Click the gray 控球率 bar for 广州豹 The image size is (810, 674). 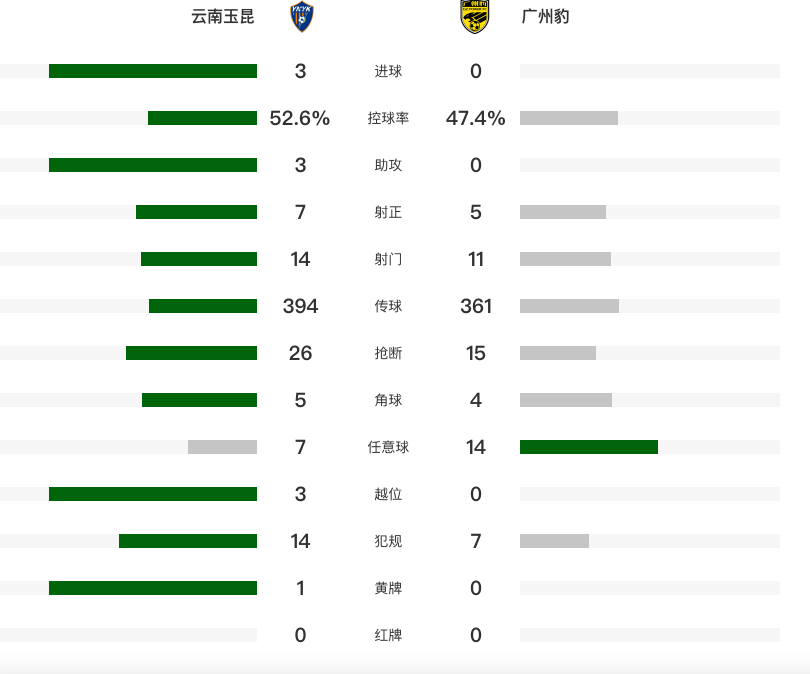(569, 118)
